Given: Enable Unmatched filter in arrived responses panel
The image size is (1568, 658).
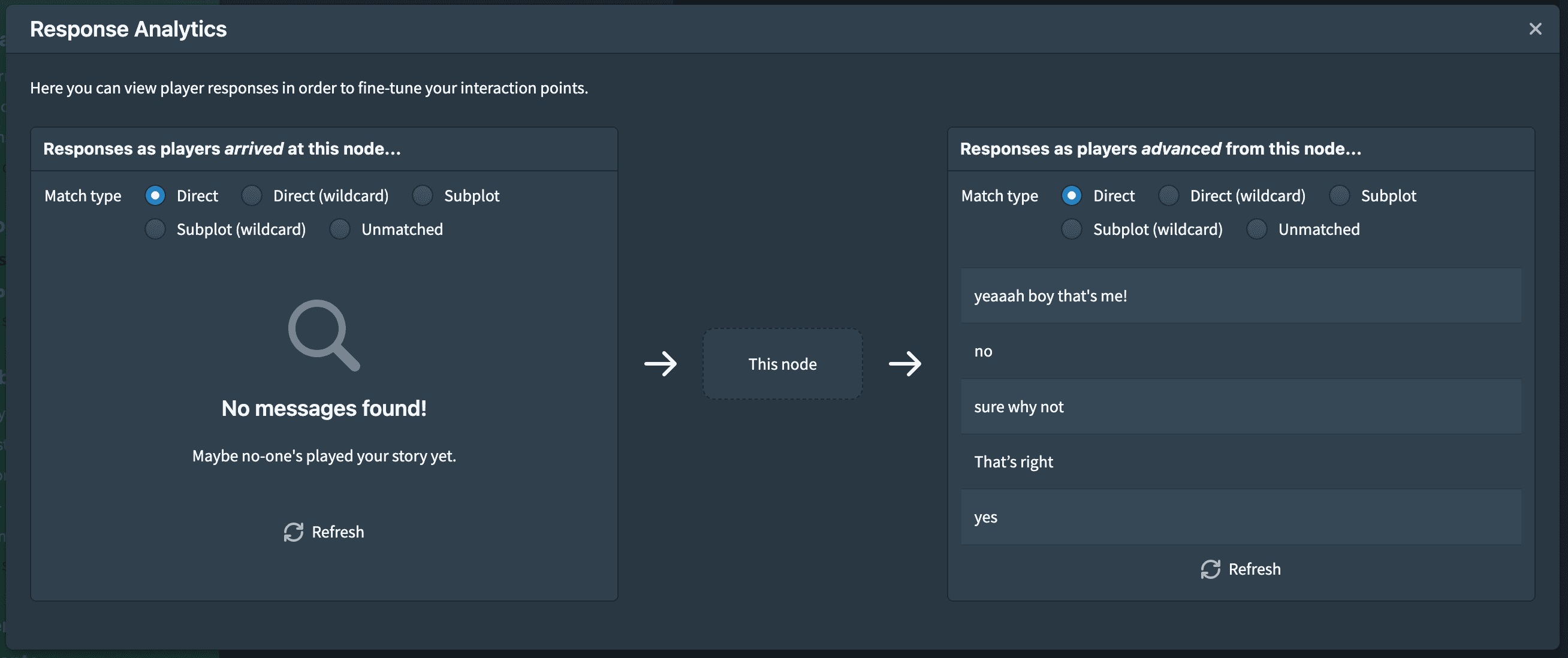Looking at the screenshot, I should pos(340,229).
